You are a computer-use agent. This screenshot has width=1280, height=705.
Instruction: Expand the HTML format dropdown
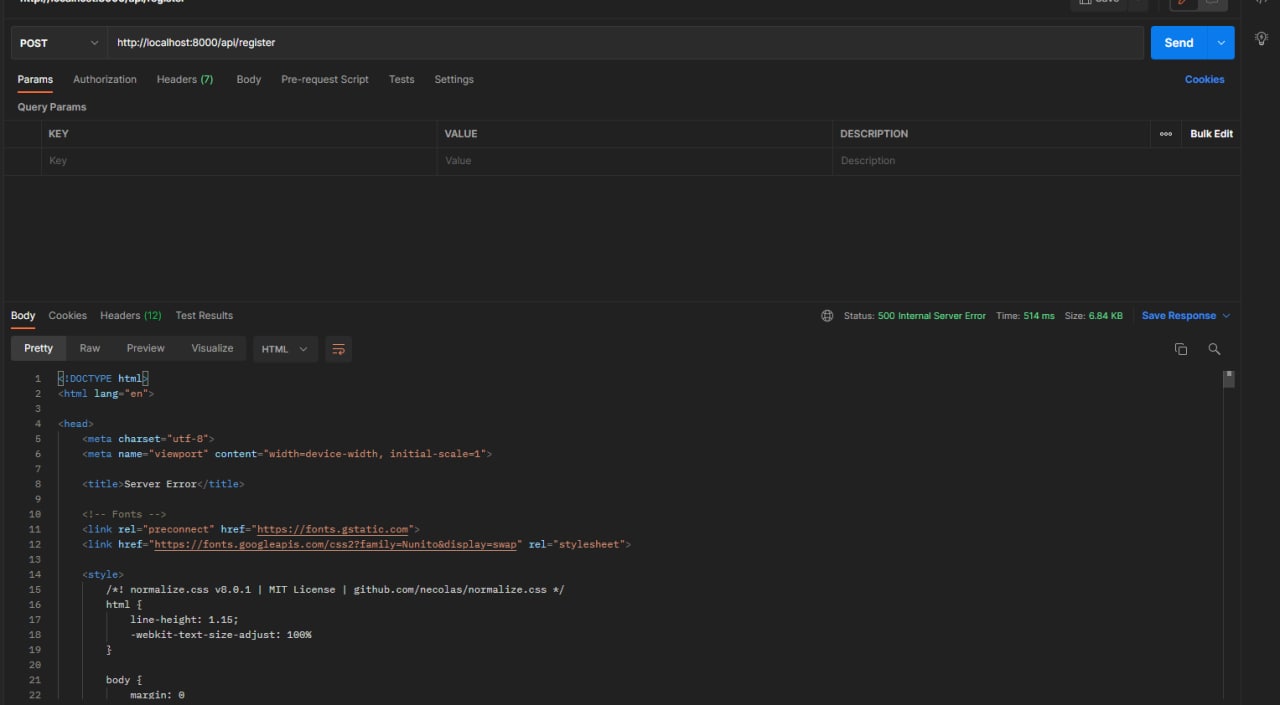pyautogui.click(x=285, y=349)
